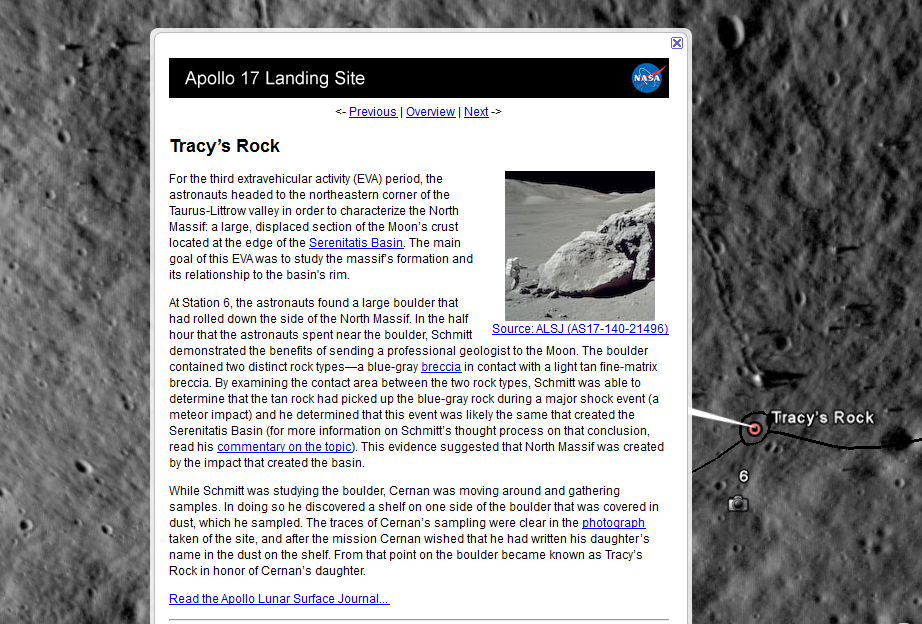
Task: Go to the Next entry
Action: click(x=476, y=112)
